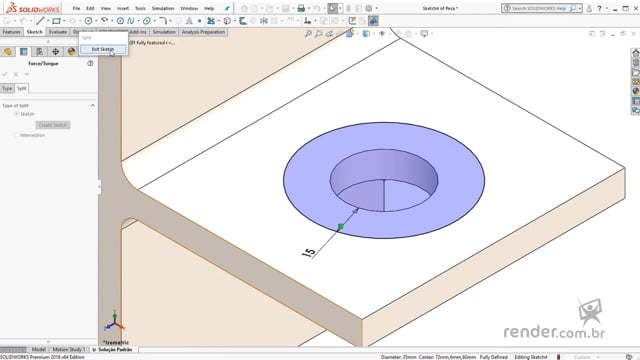This screenshot has width=640, height=360.
Task: Open the Print dropdown arrow
Action: (x=309, y=8)
